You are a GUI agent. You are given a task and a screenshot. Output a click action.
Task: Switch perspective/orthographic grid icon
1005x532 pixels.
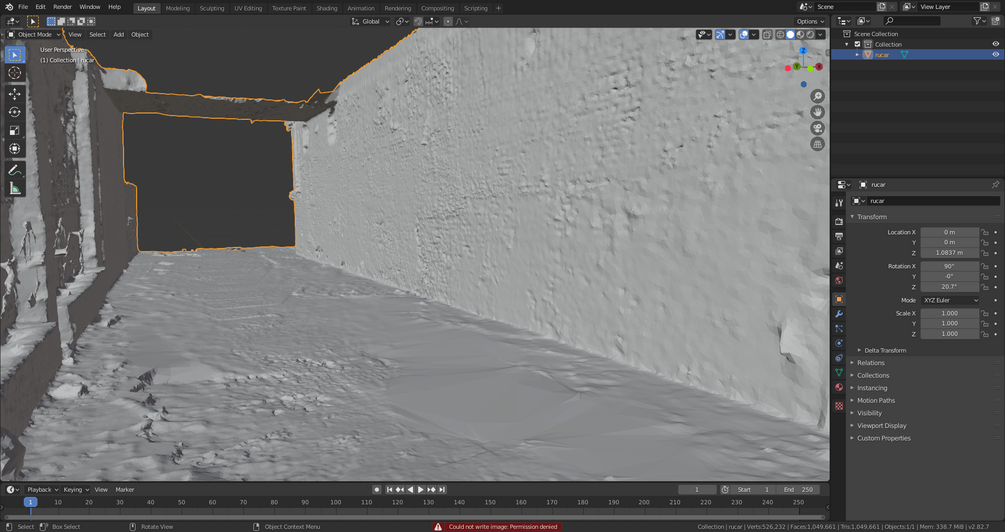click(x=817, y=144)
